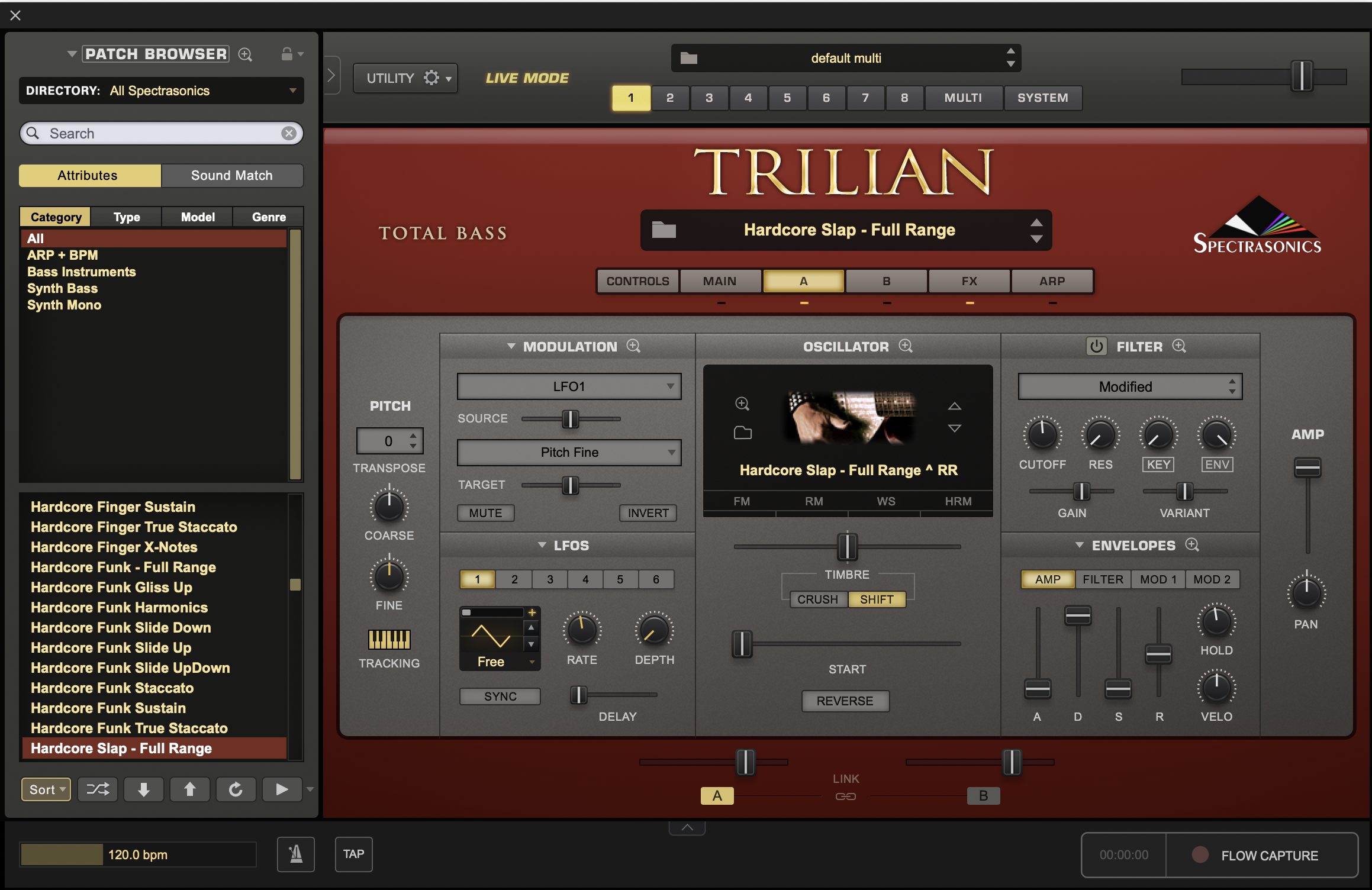
Task: Select part 2 button
Action: (x=670, y=98)
